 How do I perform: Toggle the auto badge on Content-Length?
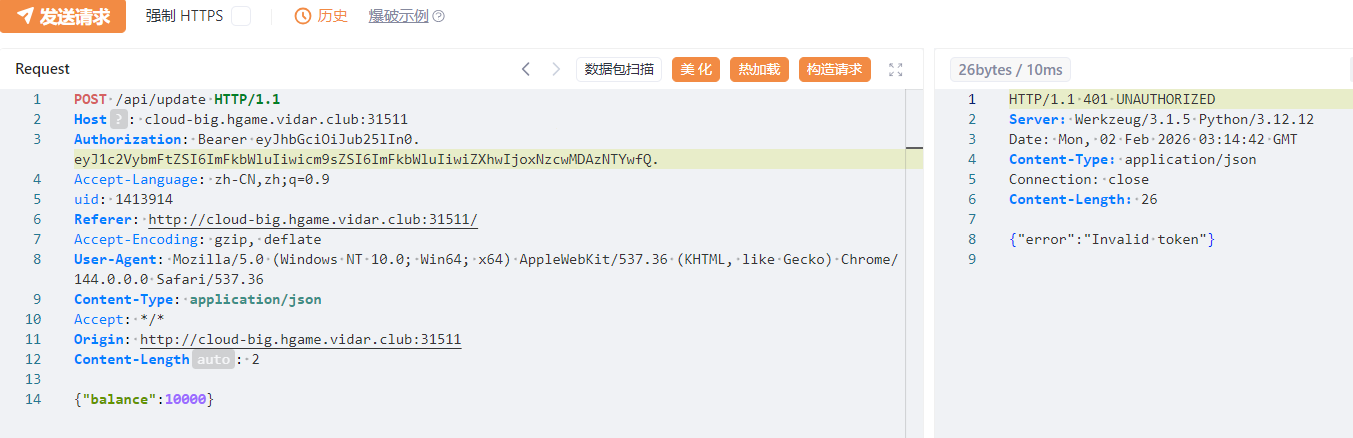[x=213, y=359]
